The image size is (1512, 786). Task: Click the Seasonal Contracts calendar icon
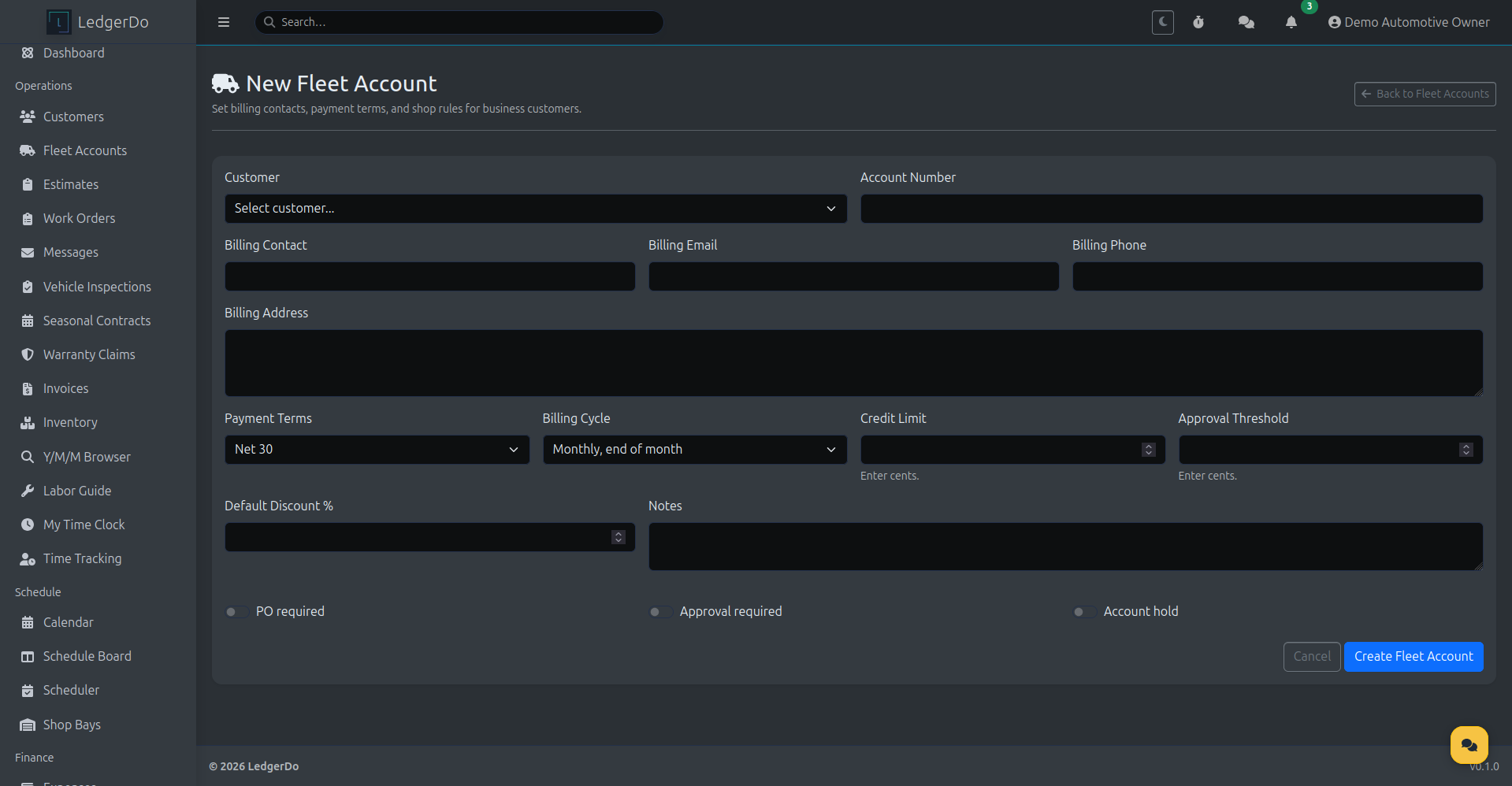pos(28,321)
